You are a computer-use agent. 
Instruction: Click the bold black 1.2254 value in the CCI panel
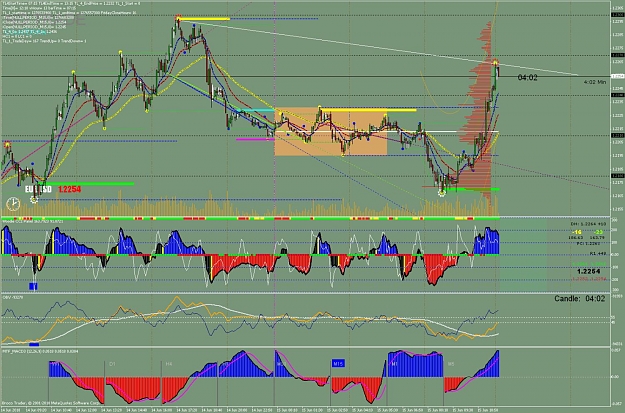[589, 271]
